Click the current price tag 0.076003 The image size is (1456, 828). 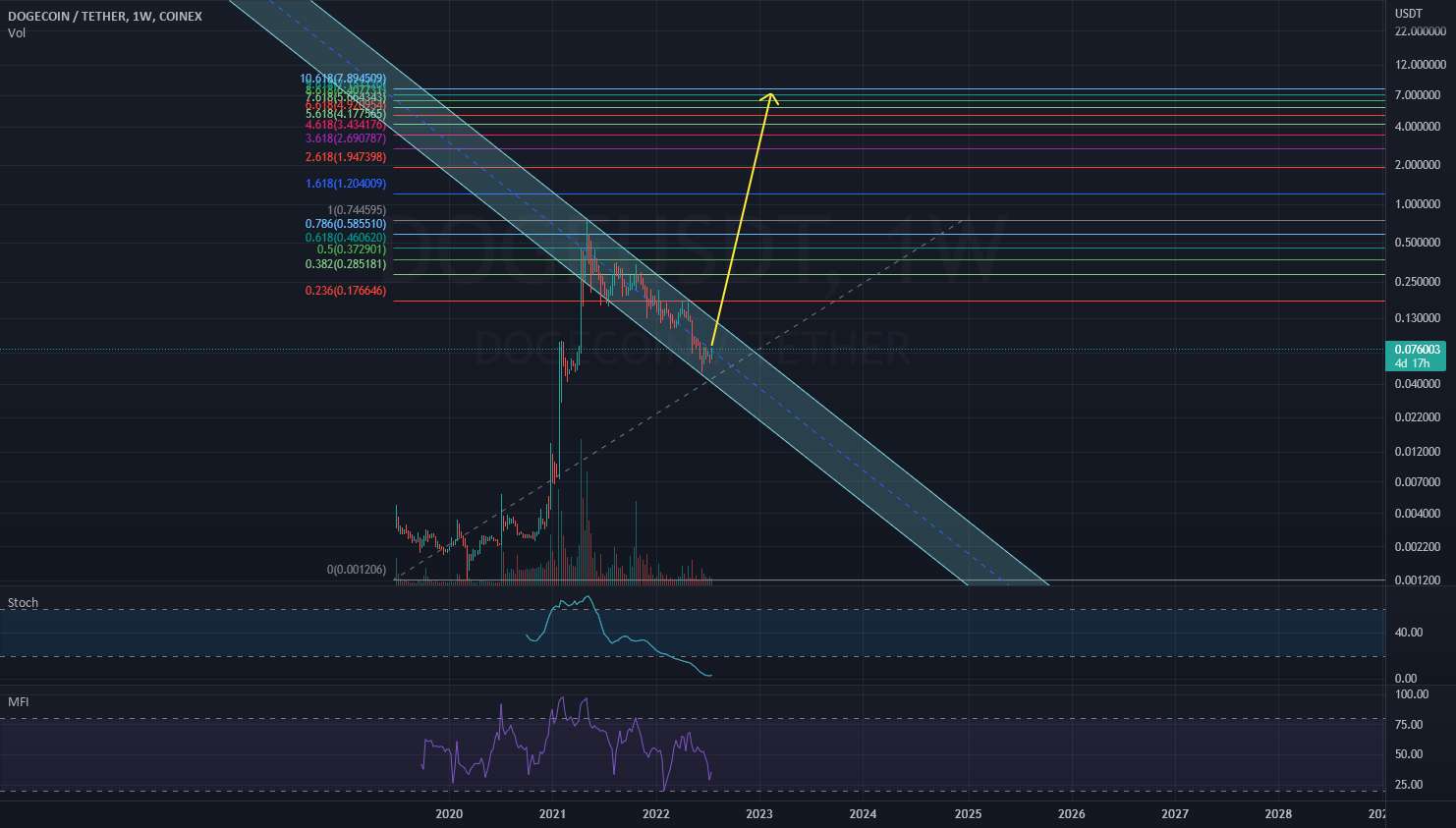click(1418, 350)
